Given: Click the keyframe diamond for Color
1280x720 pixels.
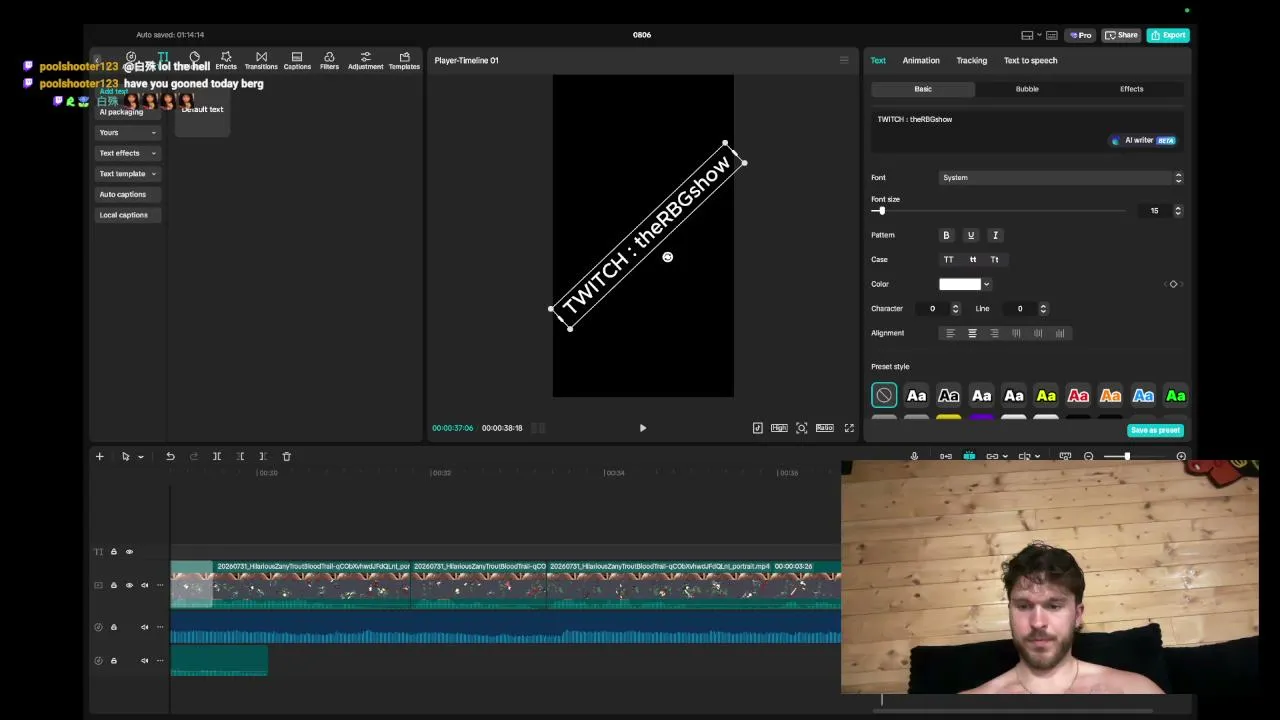Looking at the screenshot, I should pyautogui.click(x=1173, y=284).
